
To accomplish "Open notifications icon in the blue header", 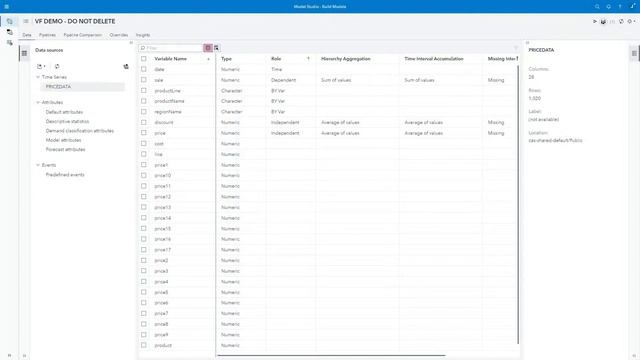I will [609, 7].
